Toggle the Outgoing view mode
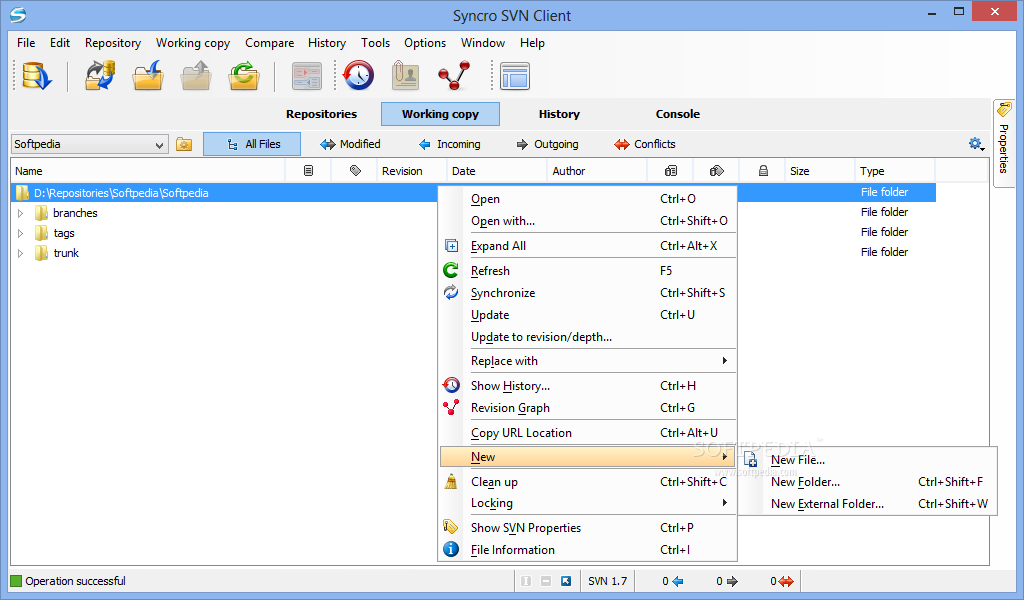Image resolution: width=1024 pixels, height=600 pixels. tap(547, 144)
